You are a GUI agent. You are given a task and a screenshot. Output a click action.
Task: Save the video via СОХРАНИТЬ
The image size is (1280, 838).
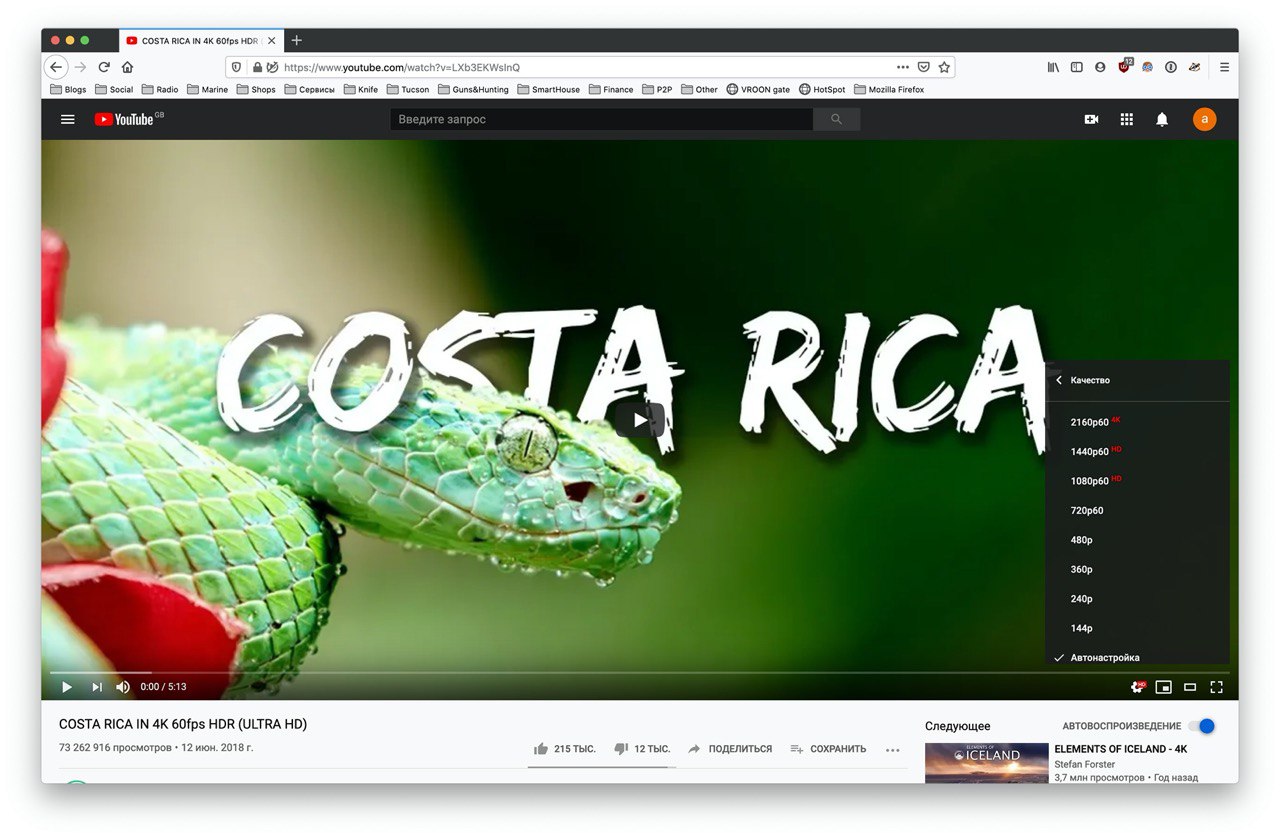(x=828, y=749)
